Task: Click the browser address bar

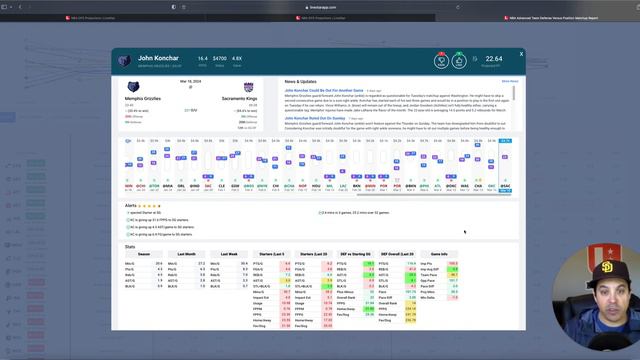Action: 320,7
